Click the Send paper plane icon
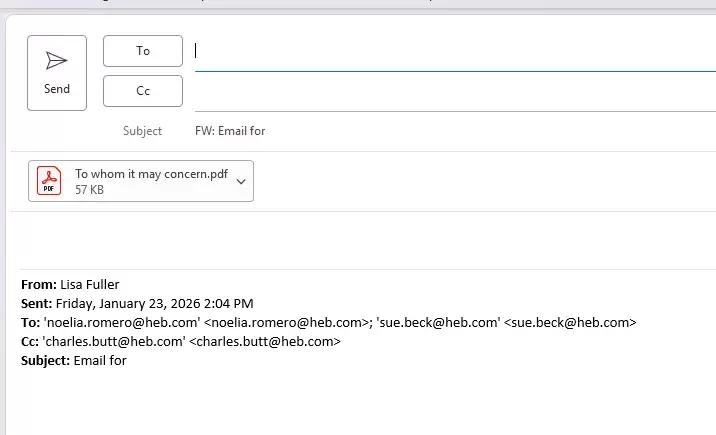This screenshot has height=435, width=716. pos(57,61)
